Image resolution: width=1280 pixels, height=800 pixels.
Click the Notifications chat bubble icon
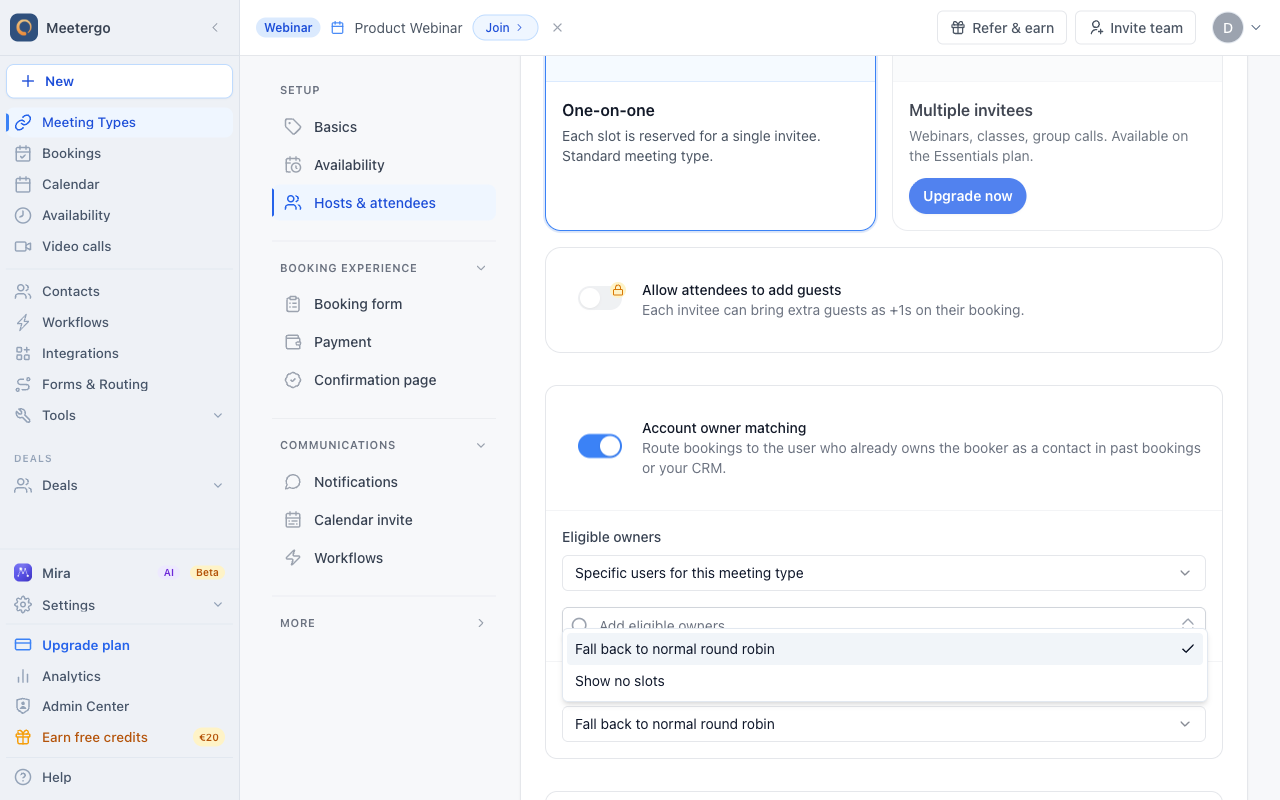(293, 482)
